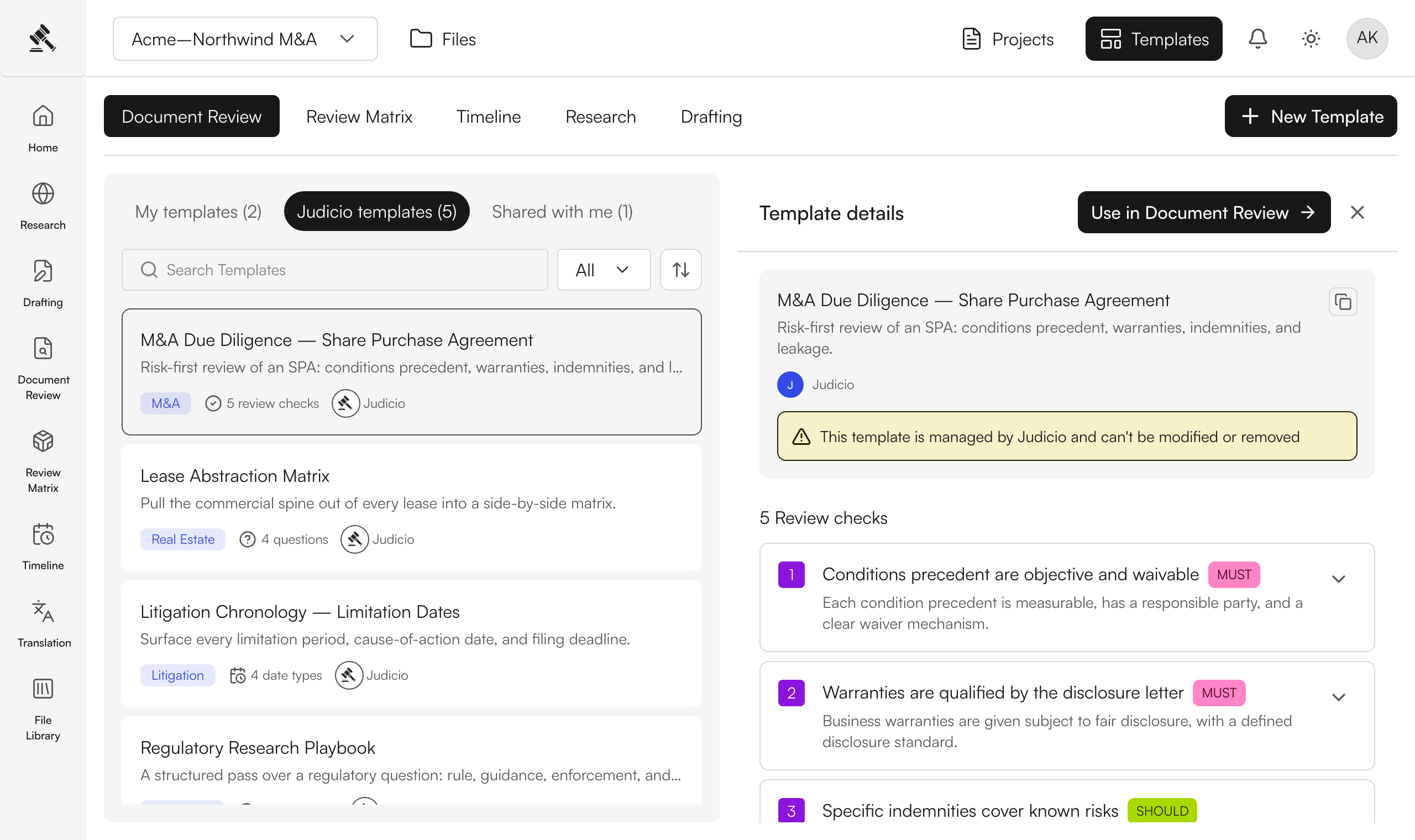Viewport: 1415px width, 840px height.
Task: Switch to the Review Matrix tab
Action: pos(359,116)
